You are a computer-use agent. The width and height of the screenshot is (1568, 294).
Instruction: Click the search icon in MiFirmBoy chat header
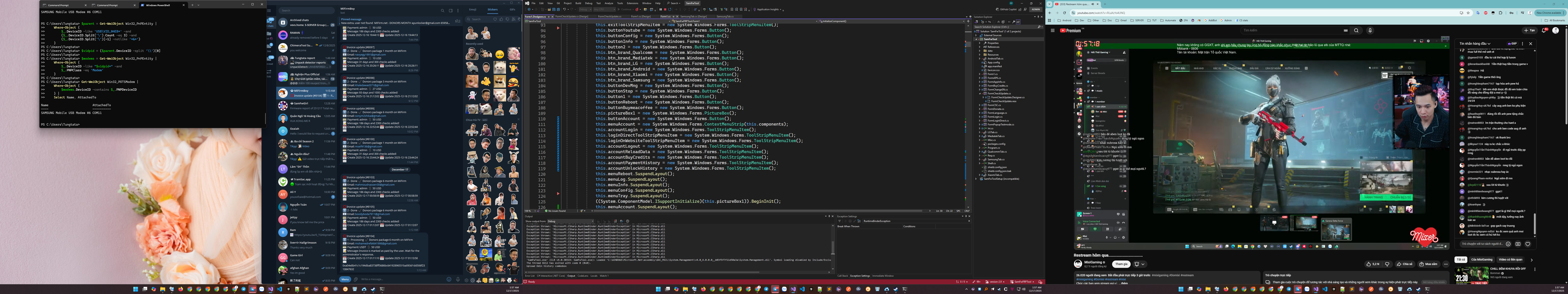pos(443,10)
